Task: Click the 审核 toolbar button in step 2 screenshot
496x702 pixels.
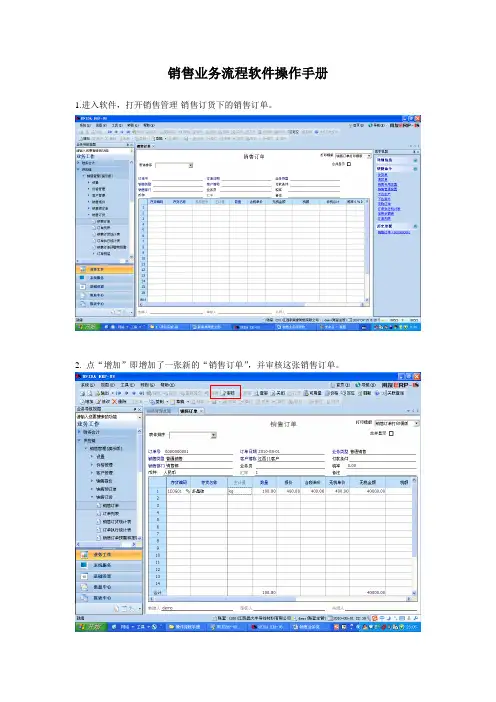Action: click(227, 393)
